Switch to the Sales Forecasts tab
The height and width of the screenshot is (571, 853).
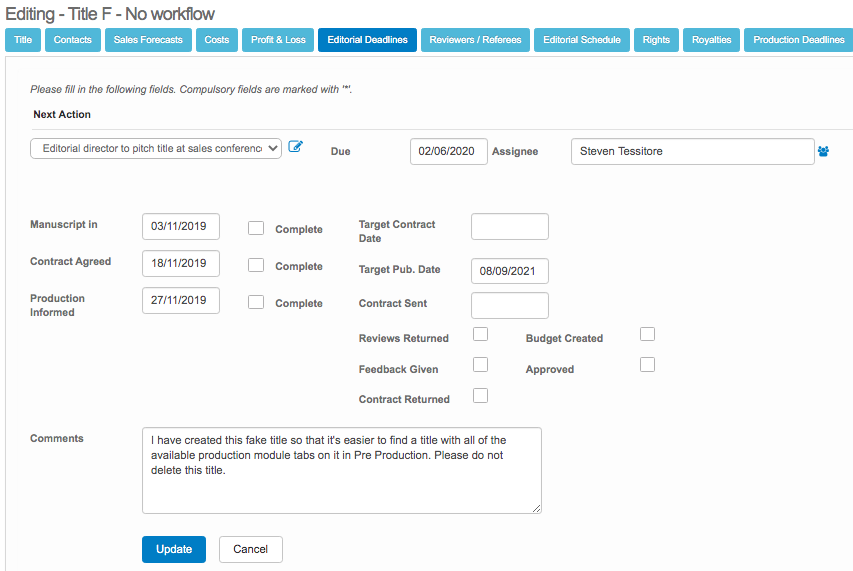(x=148, y=40)
